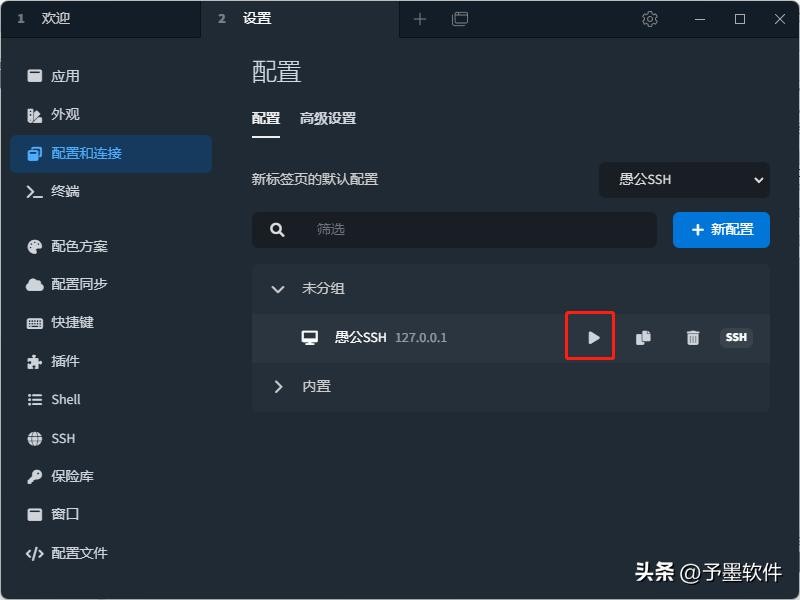The height and width of the screenshot is (600, 800).
Task: Duplicate the 愚公SSH profile with copy icon
Action: point(643,337)
